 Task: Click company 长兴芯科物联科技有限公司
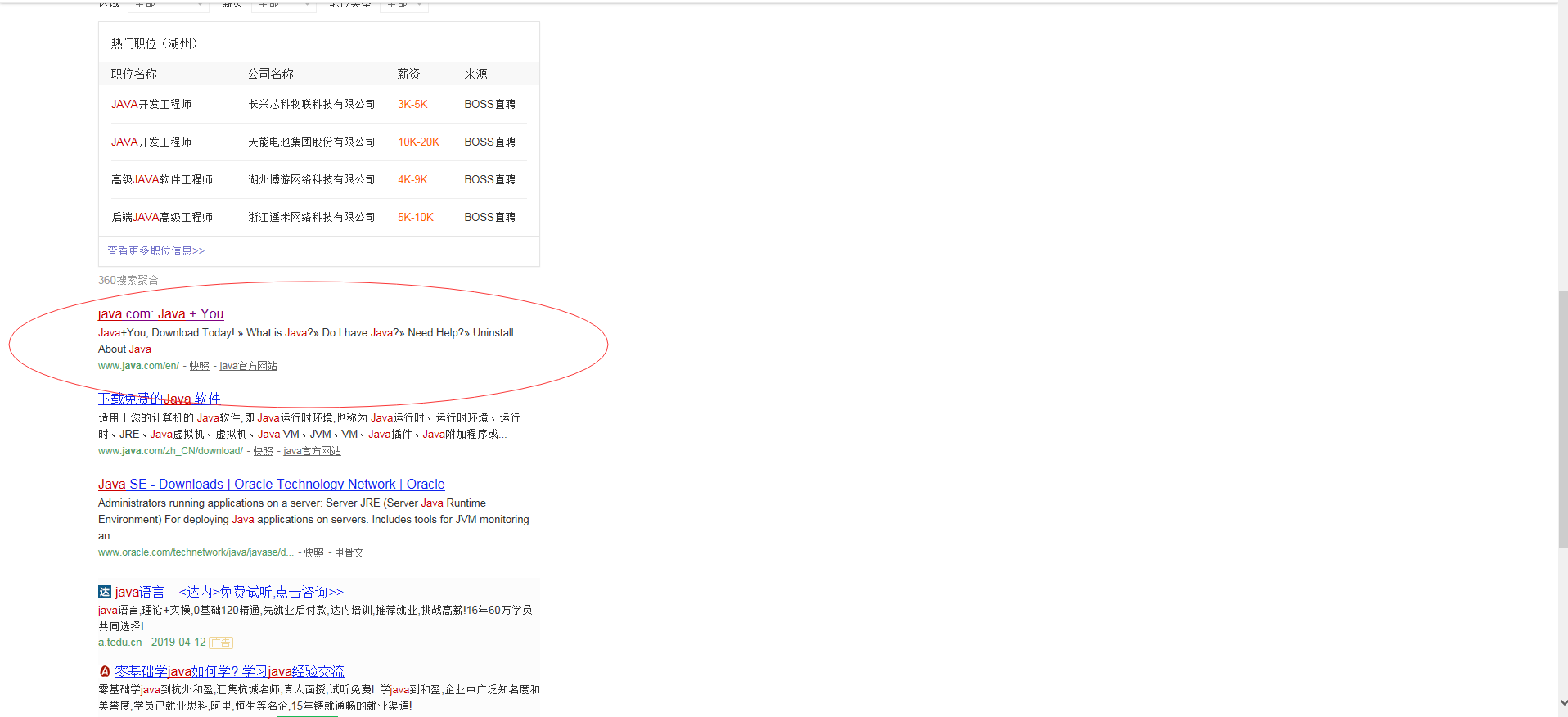(x=312, y=104)
